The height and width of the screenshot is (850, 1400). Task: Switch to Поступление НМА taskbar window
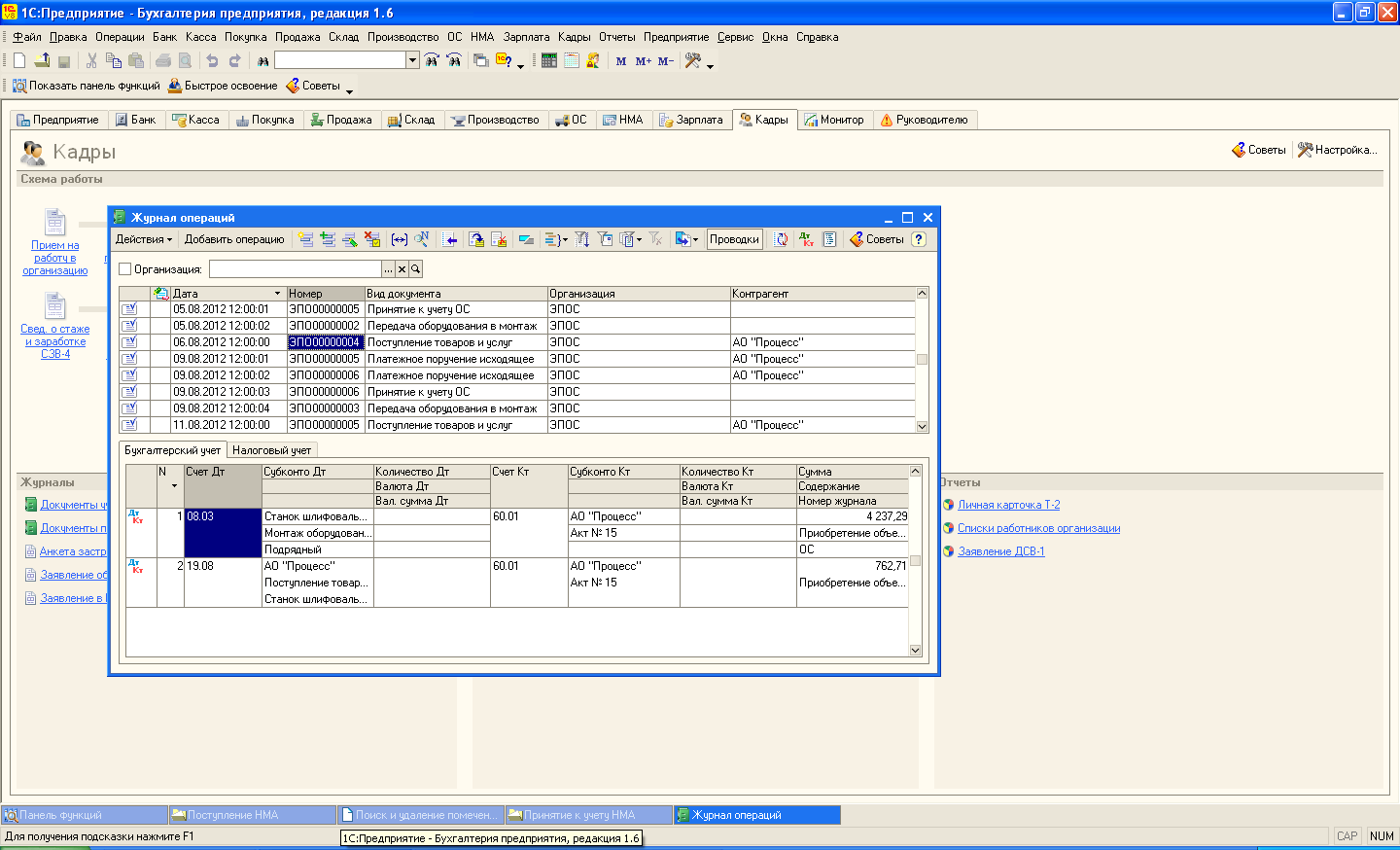(x=253, y=815)
